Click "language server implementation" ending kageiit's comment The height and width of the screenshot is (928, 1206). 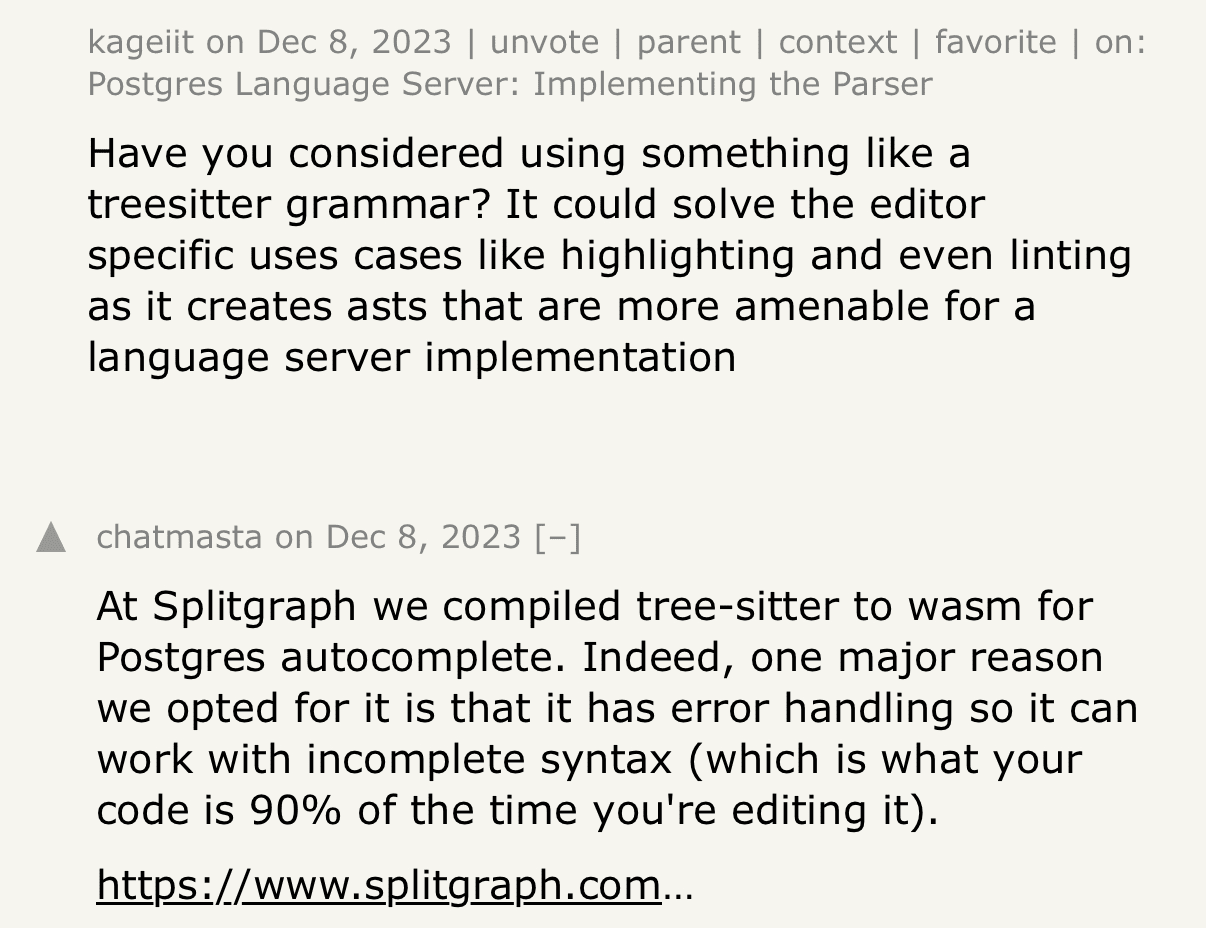coord(412,357)
